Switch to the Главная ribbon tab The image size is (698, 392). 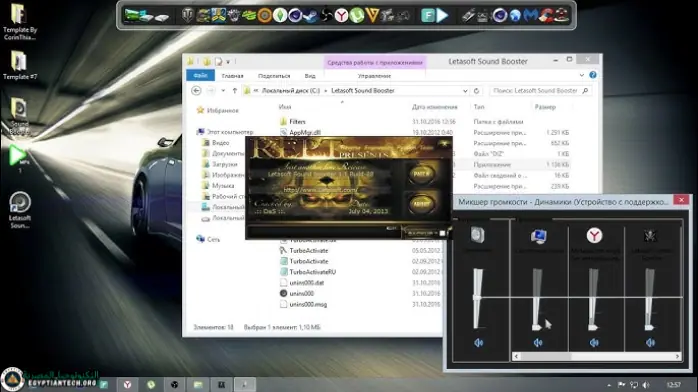(232, 76)
